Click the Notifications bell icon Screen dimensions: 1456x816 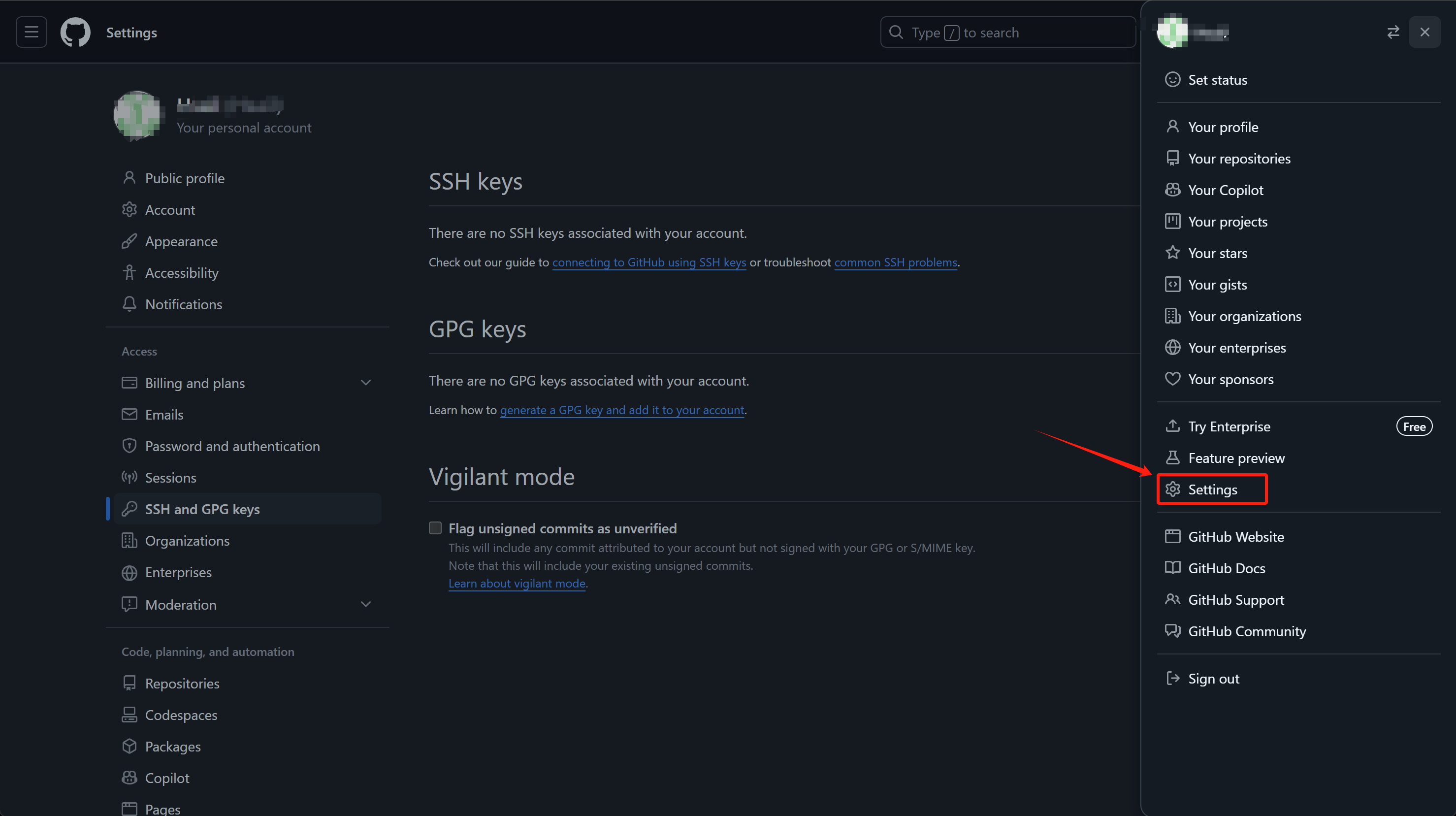tap(129, 304)
